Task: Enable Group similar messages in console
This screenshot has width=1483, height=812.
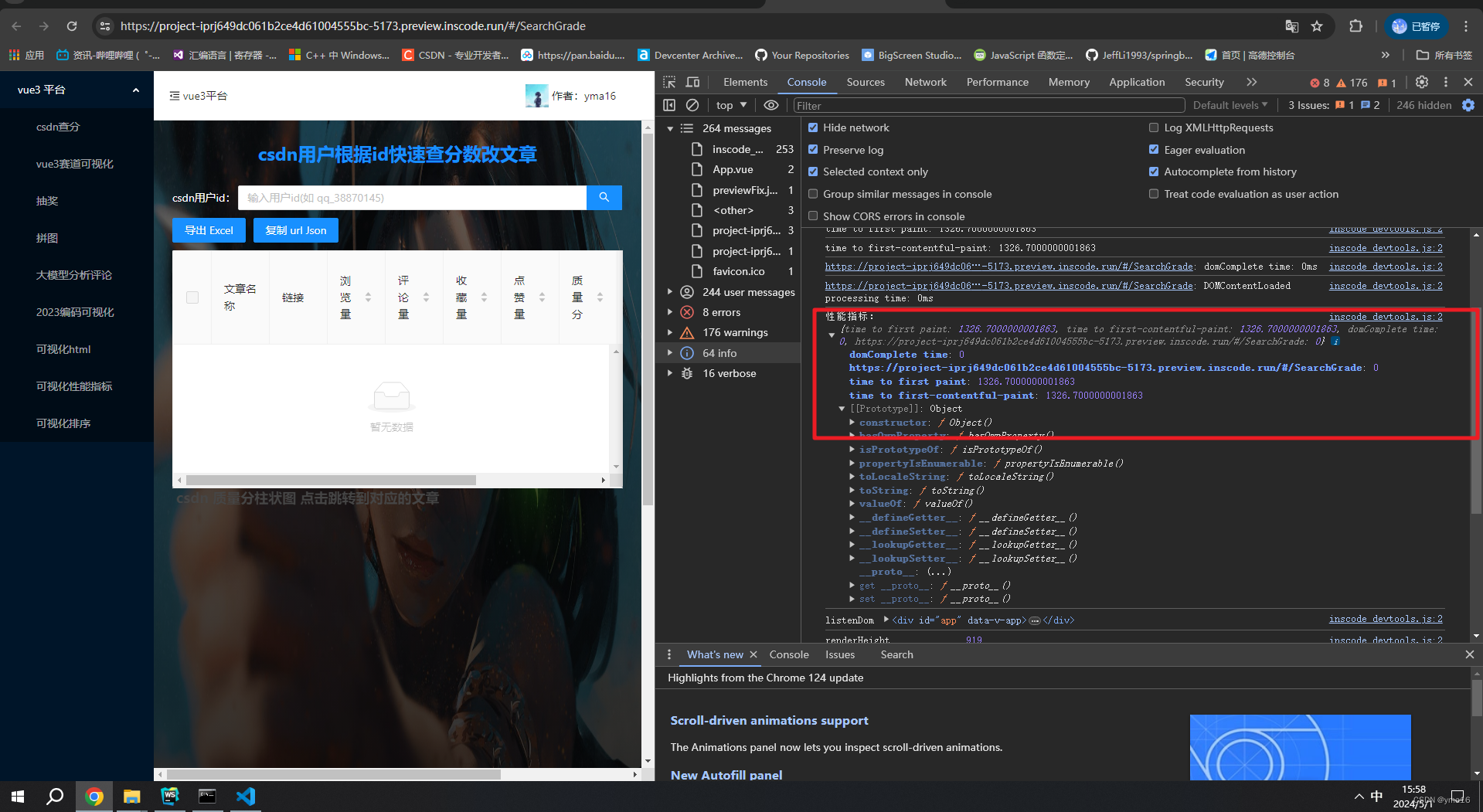Action: [x=813, y=194]
